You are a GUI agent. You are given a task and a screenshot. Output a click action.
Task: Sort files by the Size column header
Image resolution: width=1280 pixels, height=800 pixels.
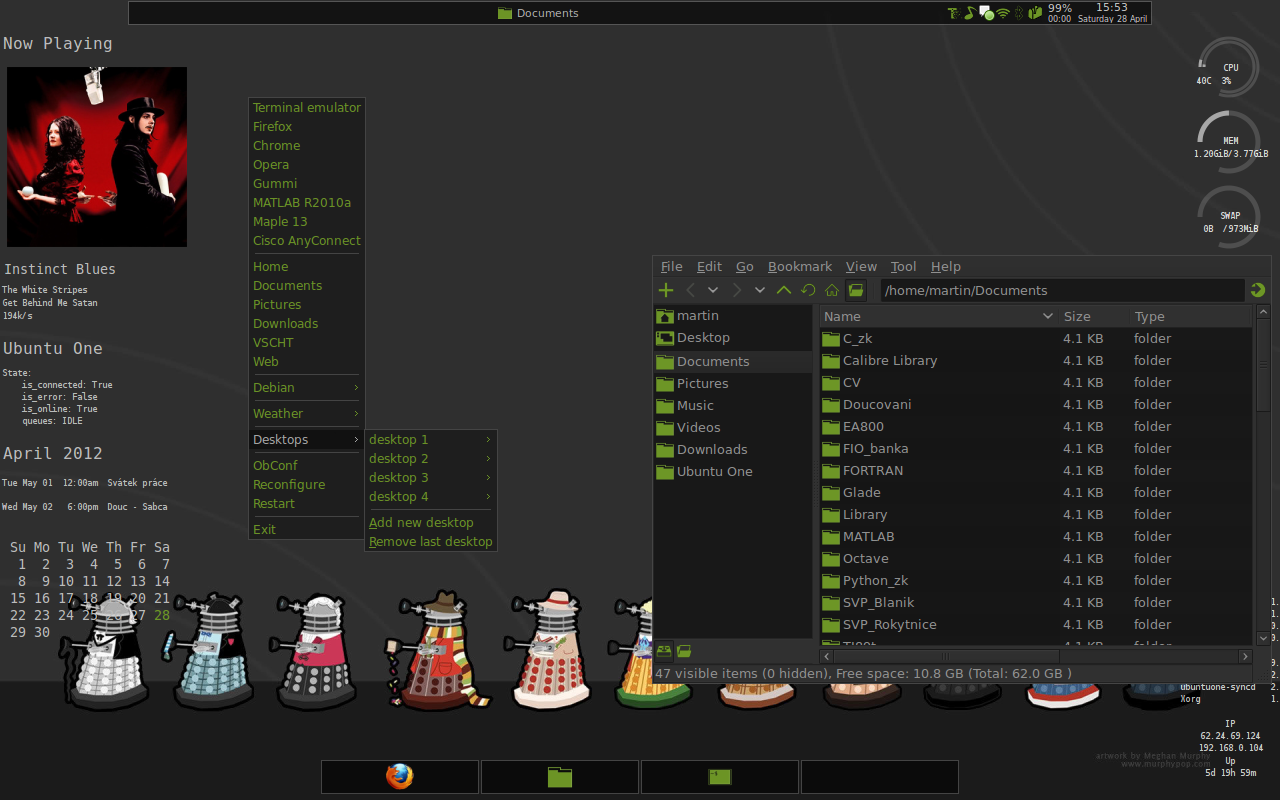tap(1094, 316)
